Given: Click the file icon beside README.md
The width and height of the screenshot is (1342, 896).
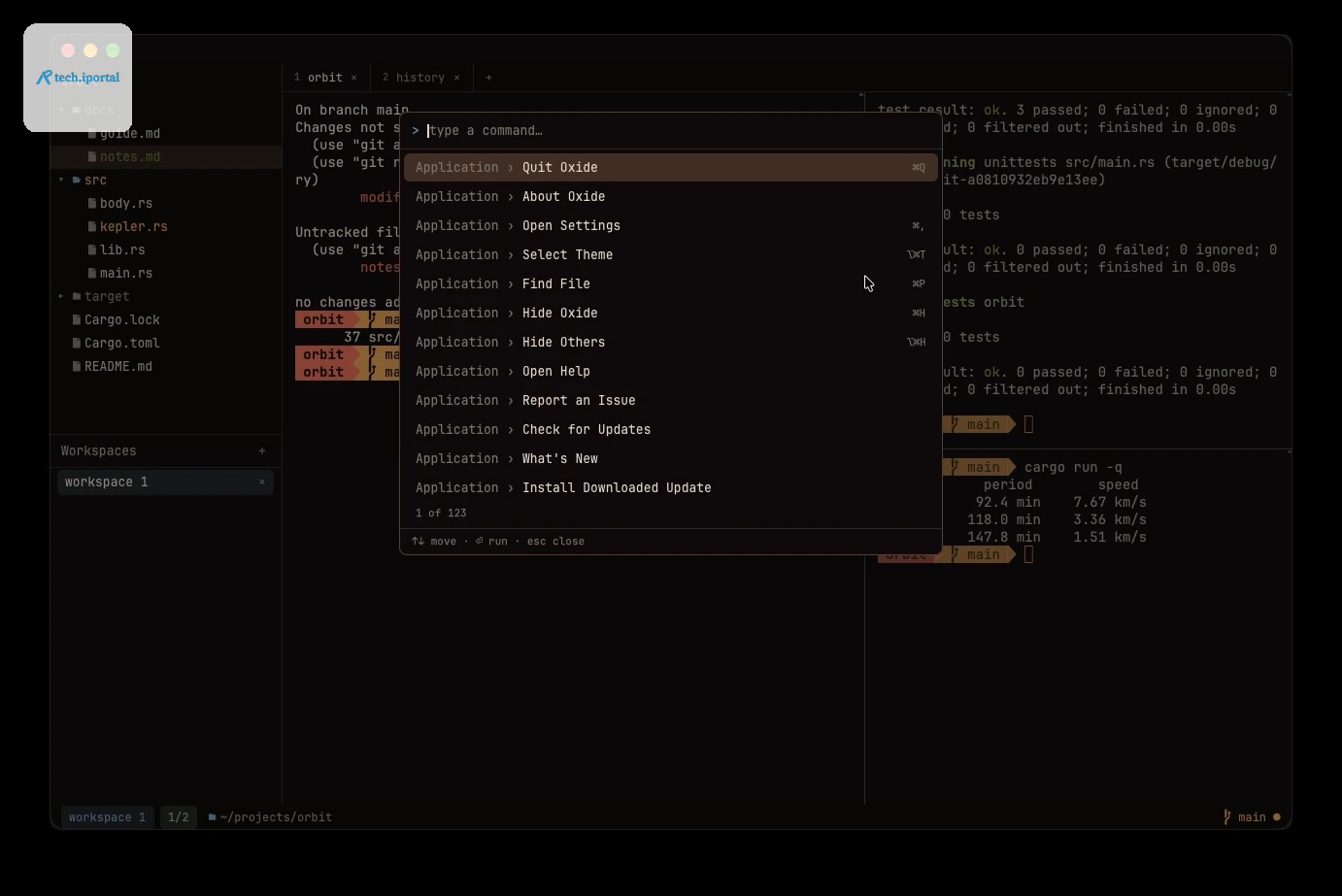Looking at the screenshot, I should pyautogui.click(x=77, y=367).
